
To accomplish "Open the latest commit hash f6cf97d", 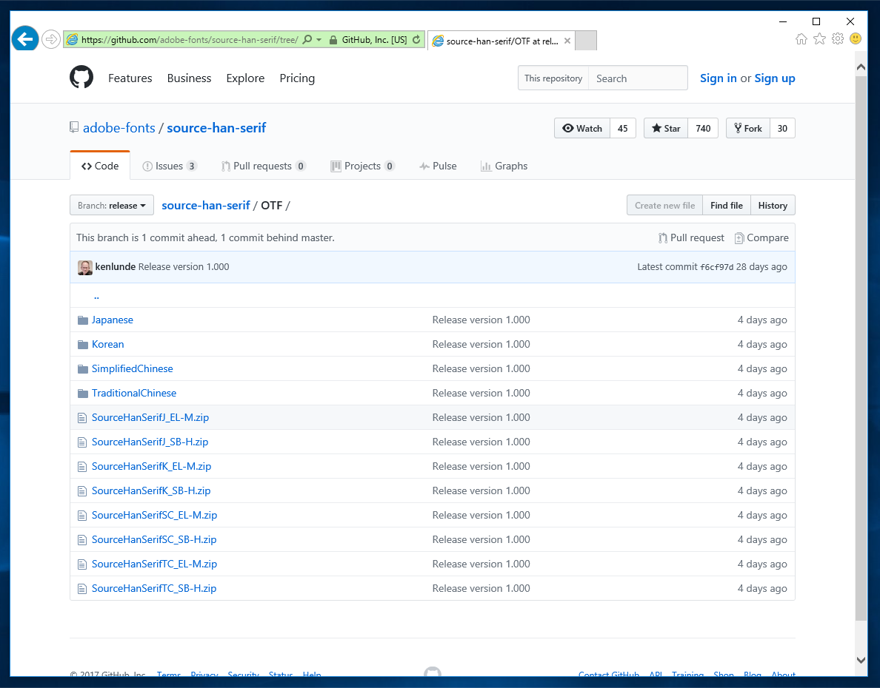I will 716,267.
